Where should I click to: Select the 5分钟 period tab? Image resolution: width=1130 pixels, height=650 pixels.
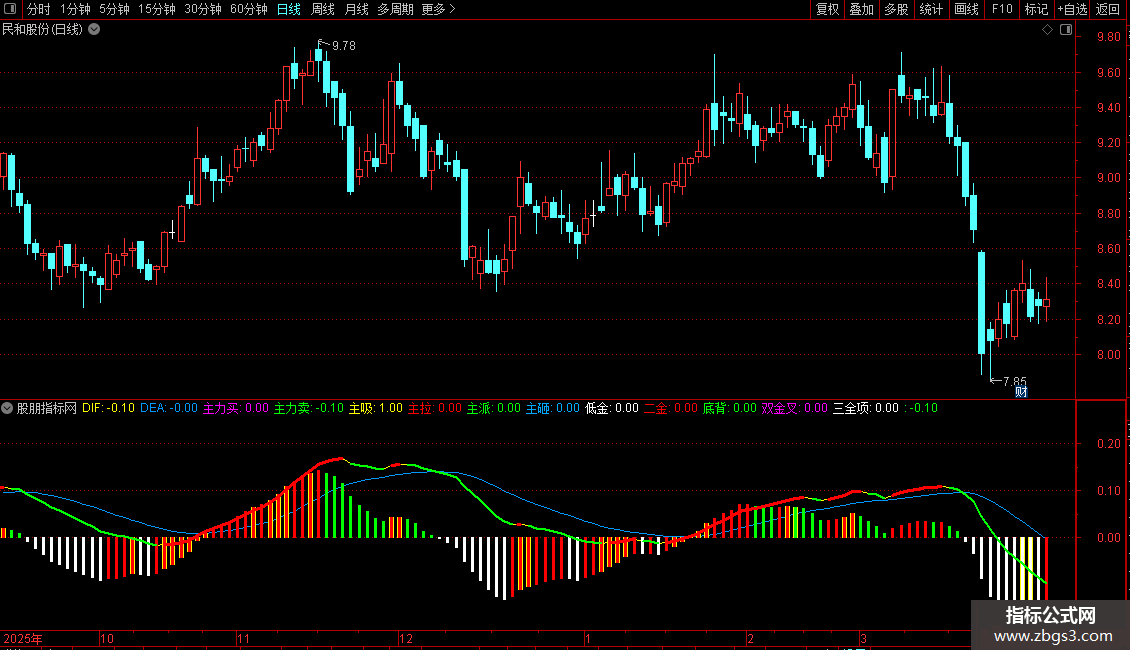coord(115,9)
